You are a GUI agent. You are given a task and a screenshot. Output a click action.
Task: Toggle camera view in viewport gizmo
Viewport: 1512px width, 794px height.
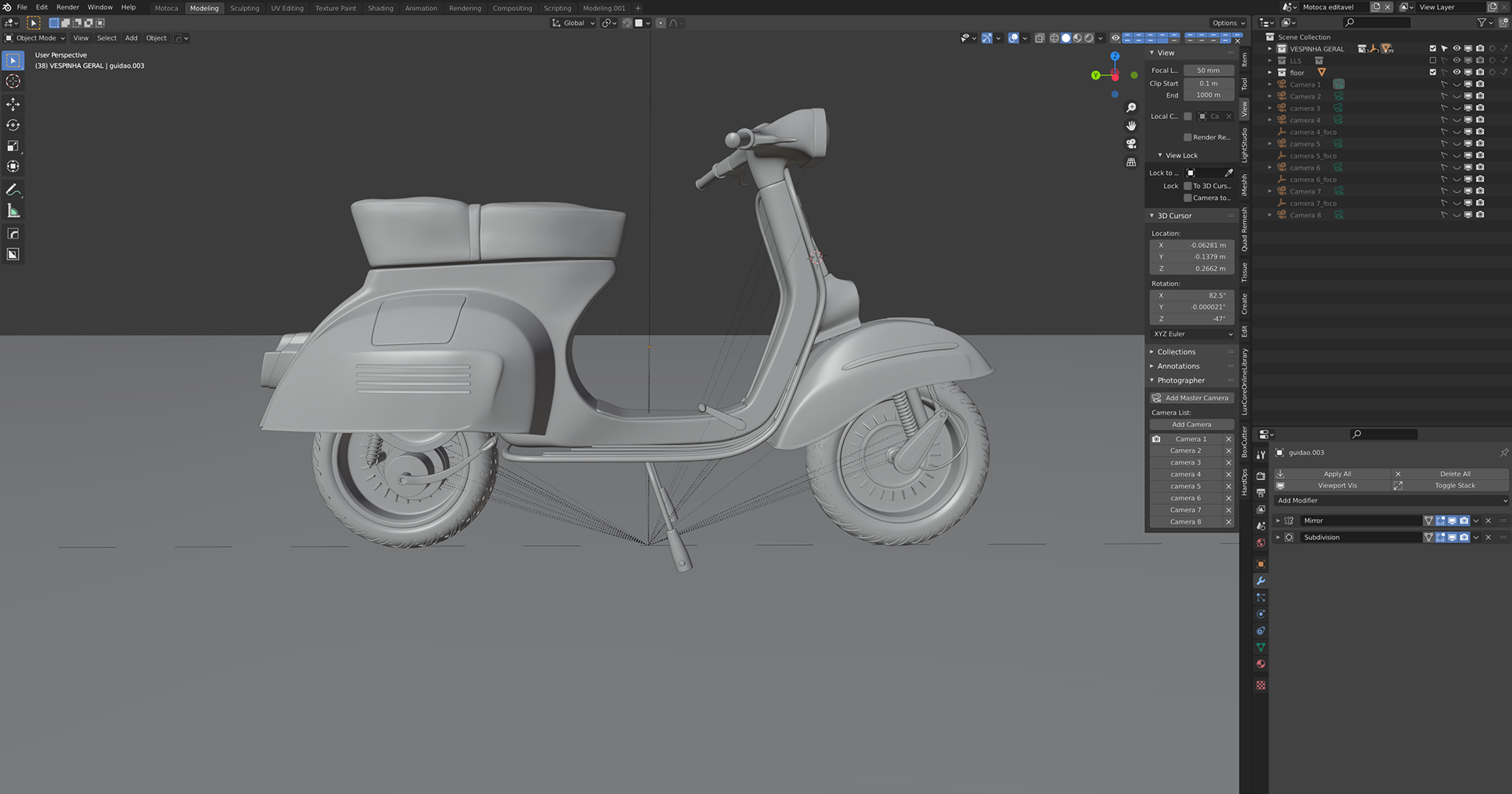1132,144
